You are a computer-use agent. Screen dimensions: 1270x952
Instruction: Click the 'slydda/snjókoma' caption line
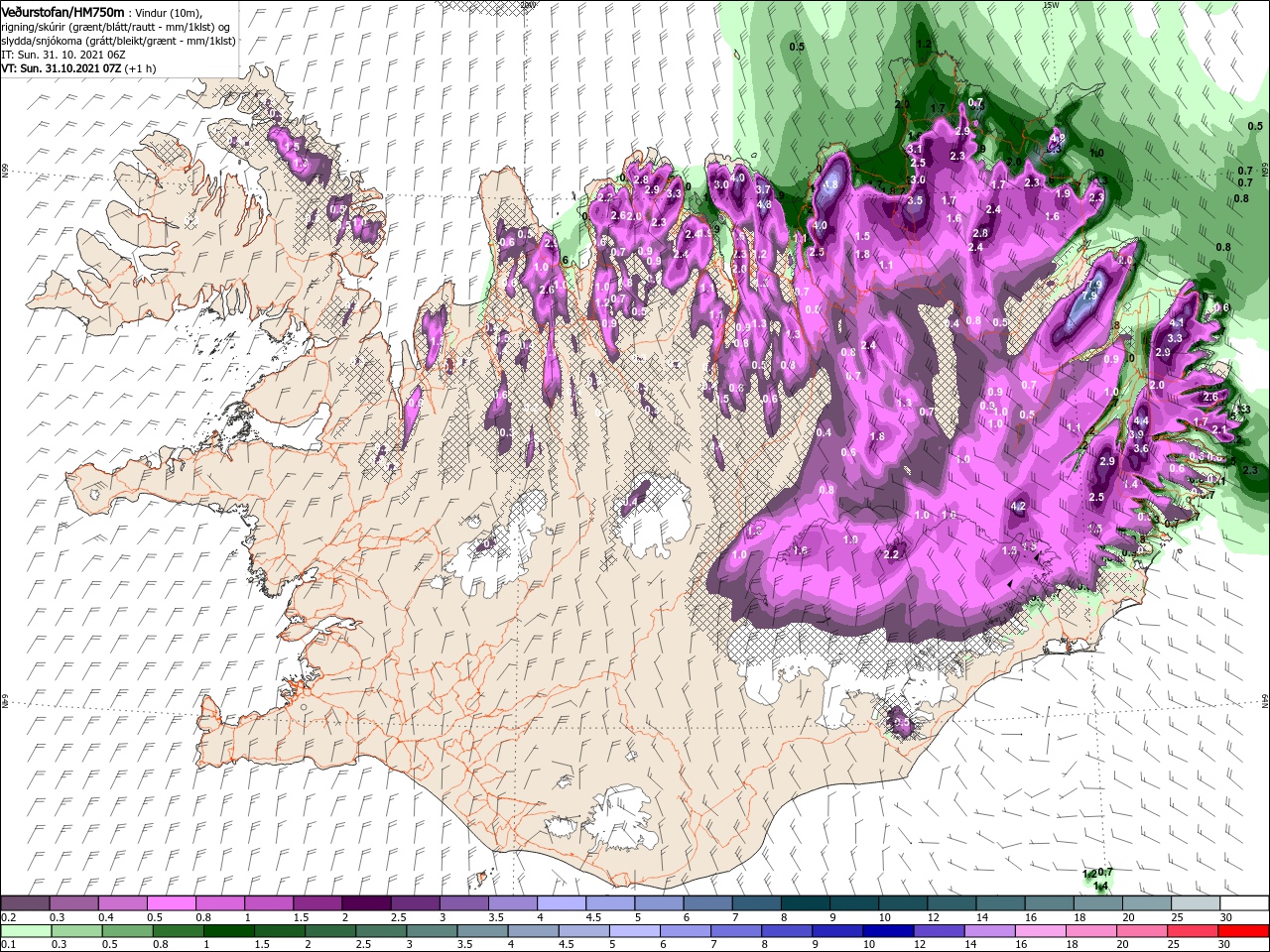[x=118, y=41]
